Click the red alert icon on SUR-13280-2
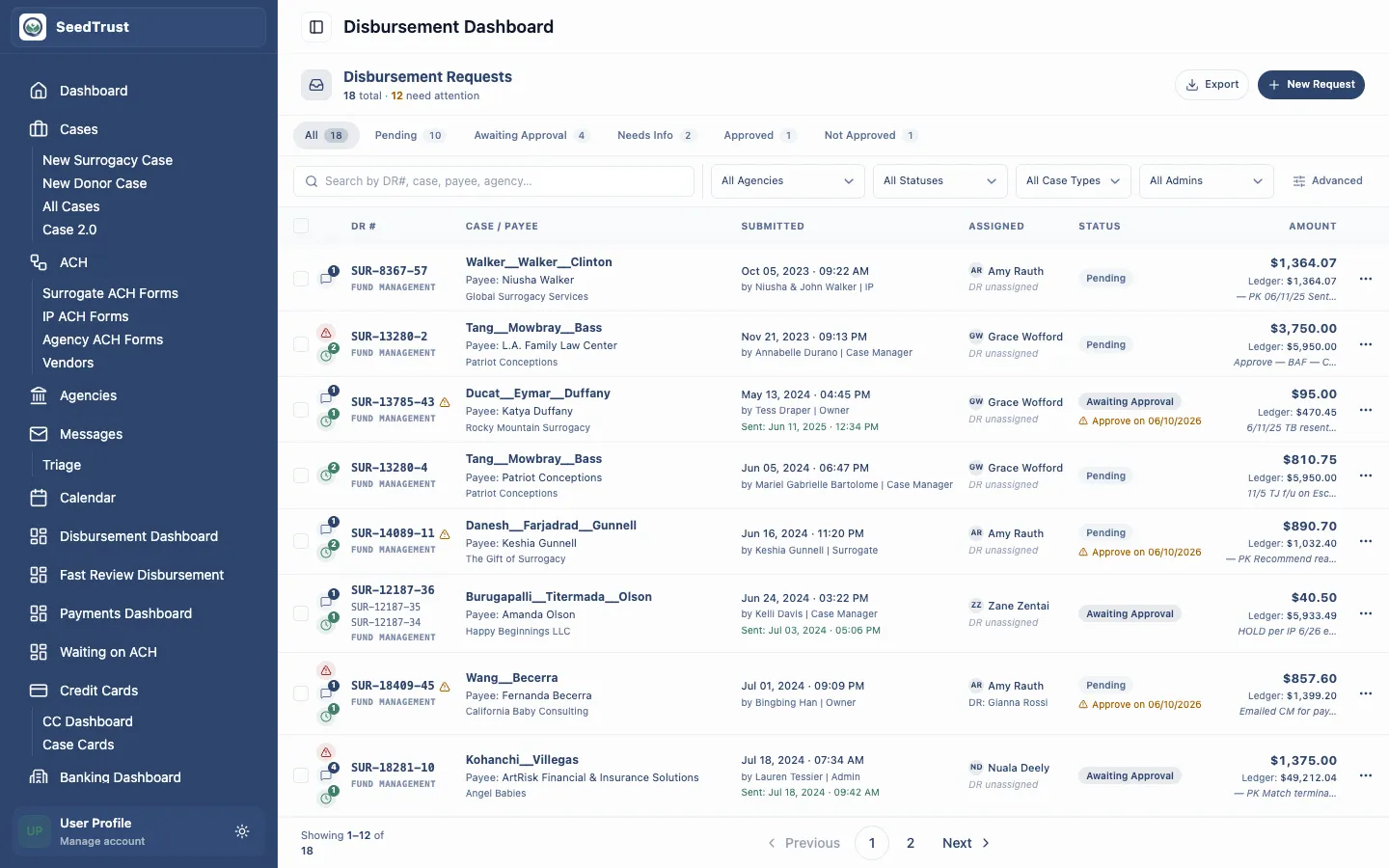 point(326,333)
